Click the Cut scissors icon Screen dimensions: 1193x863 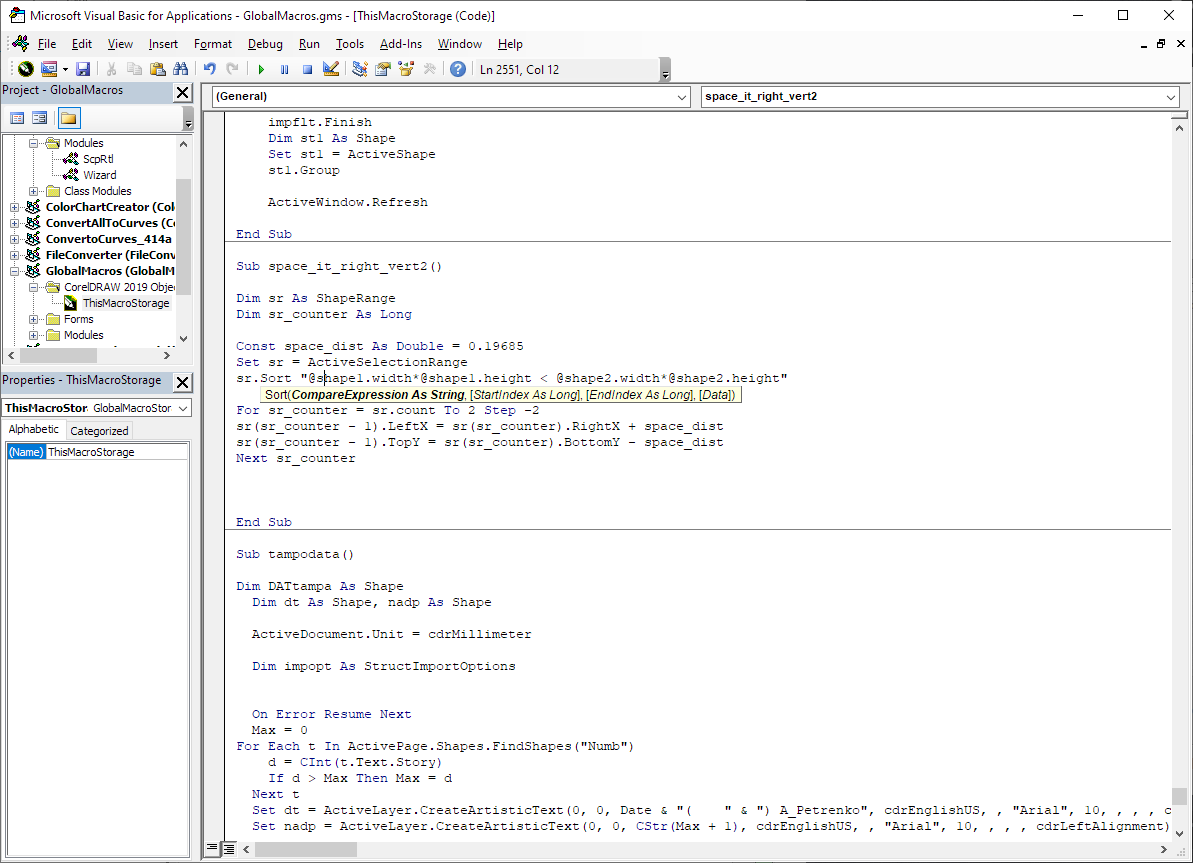click(111, 69)
